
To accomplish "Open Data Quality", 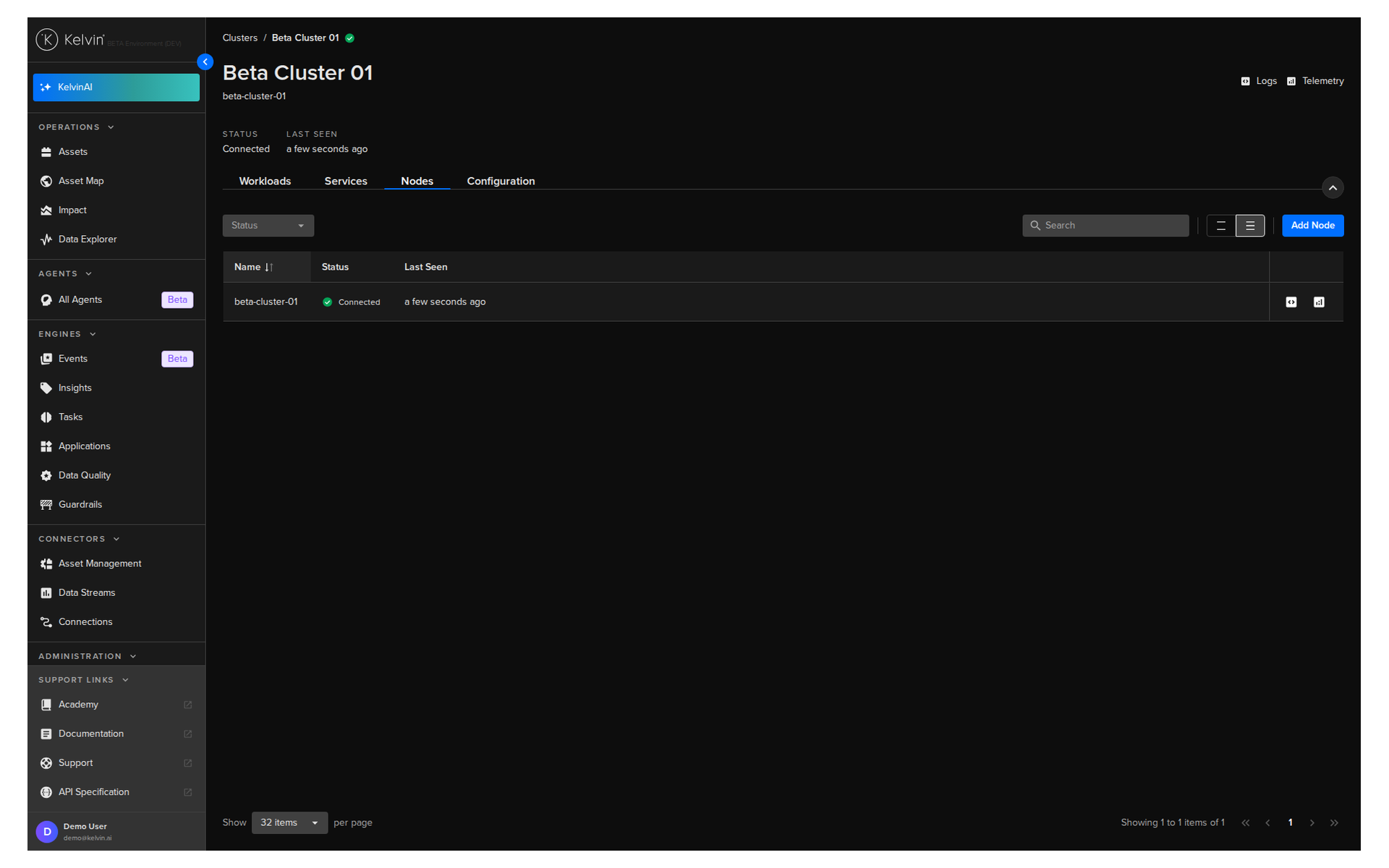I will point(116,475).
